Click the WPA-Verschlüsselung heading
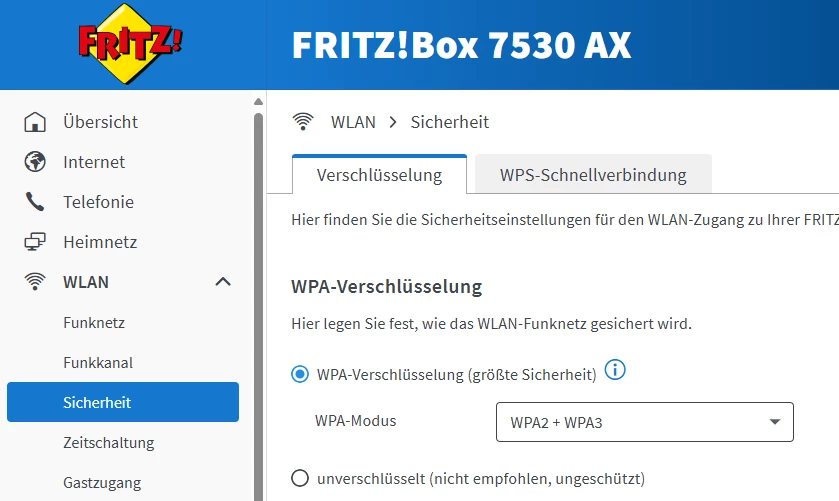This screenshot has height=501, width=839. tap(386, 286)
